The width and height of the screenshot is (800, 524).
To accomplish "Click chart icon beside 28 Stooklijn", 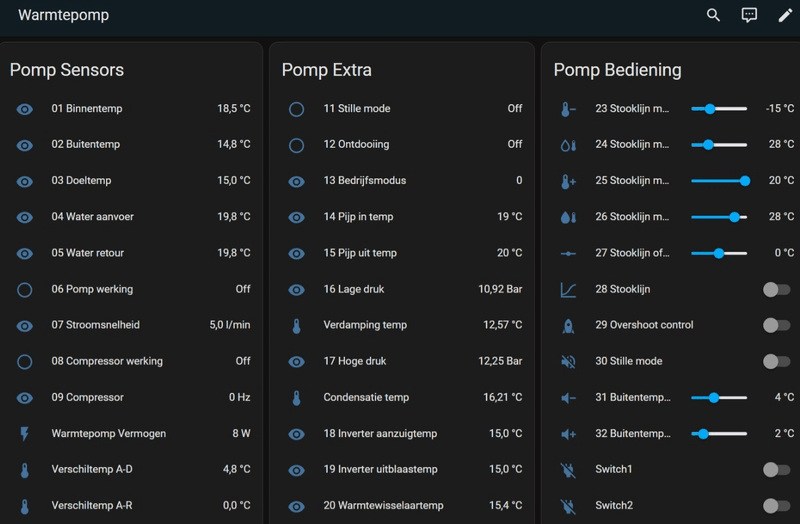I will (568, 290).
